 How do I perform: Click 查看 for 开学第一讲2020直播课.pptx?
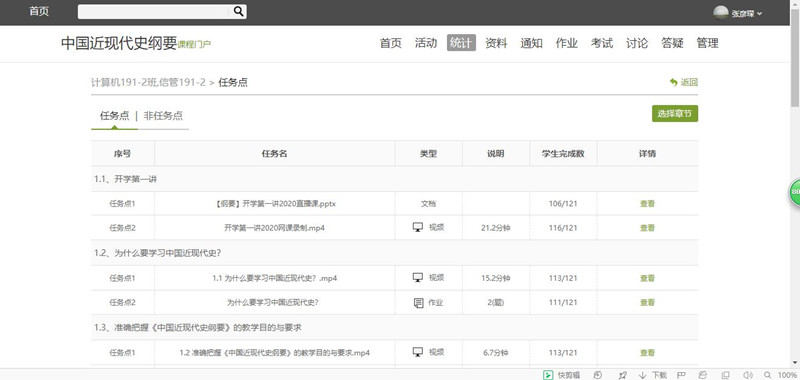pyautogui.click(x=647, y=204)
